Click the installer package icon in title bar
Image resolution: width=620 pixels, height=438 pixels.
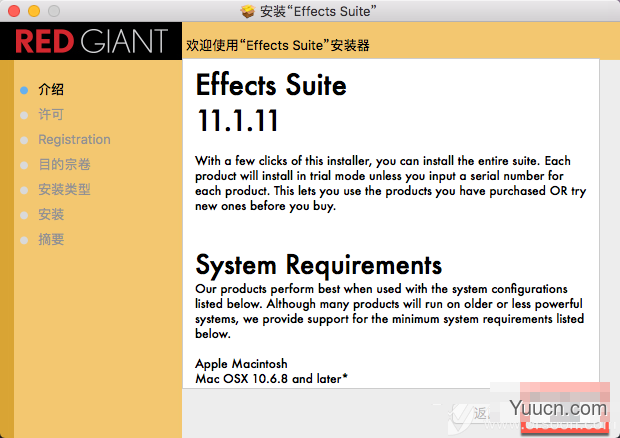[248, 11]
